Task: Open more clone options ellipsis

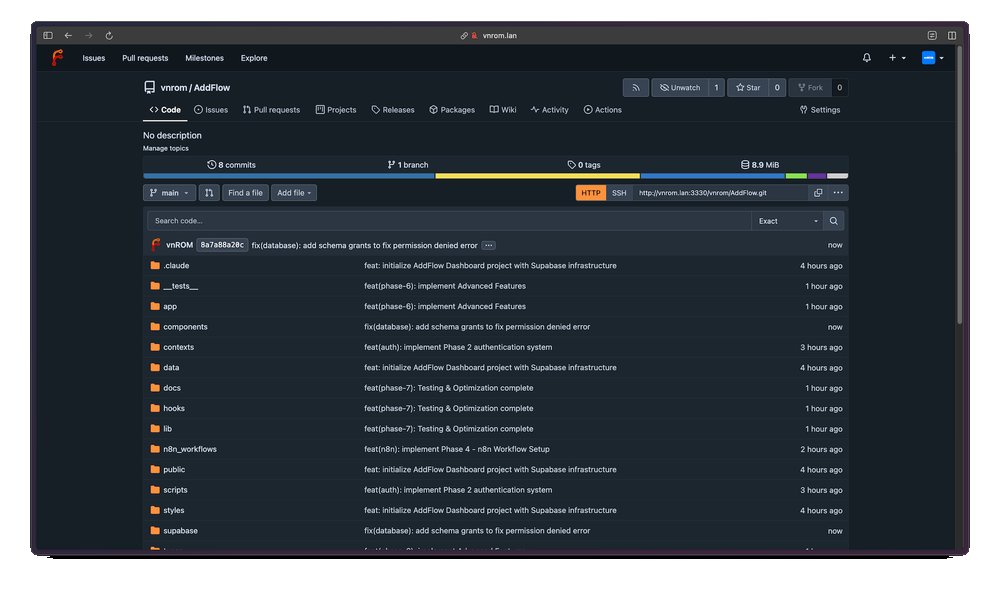Action: pos(838,193)
